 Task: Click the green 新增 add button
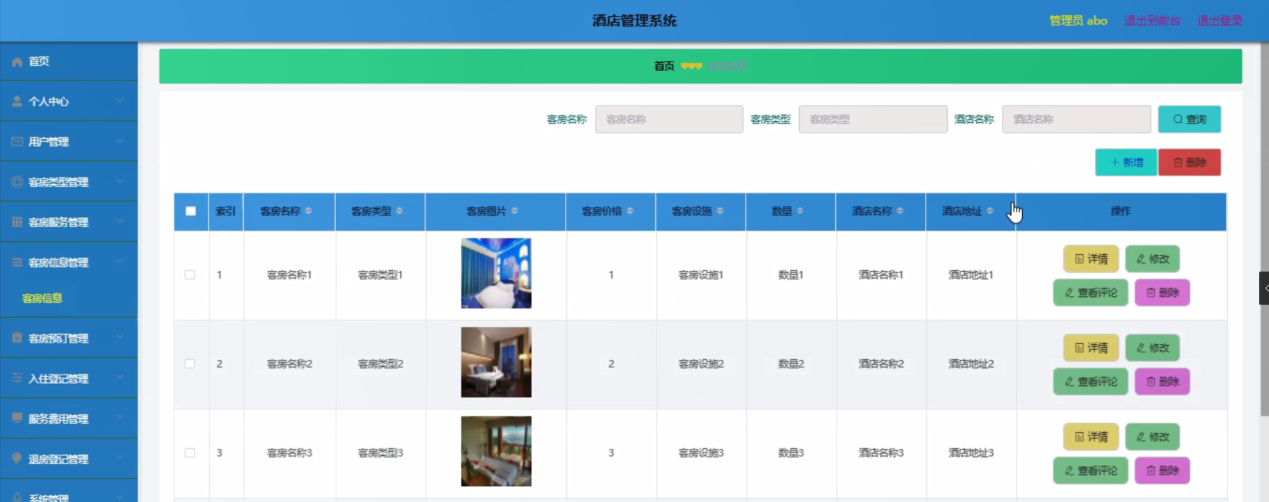(x=1126, y=162)
